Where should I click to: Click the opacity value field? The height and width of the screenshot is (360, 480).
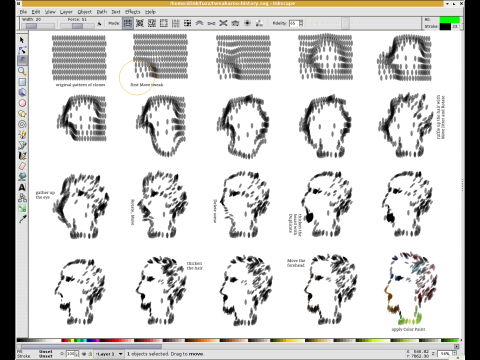(x=72, y=354)
